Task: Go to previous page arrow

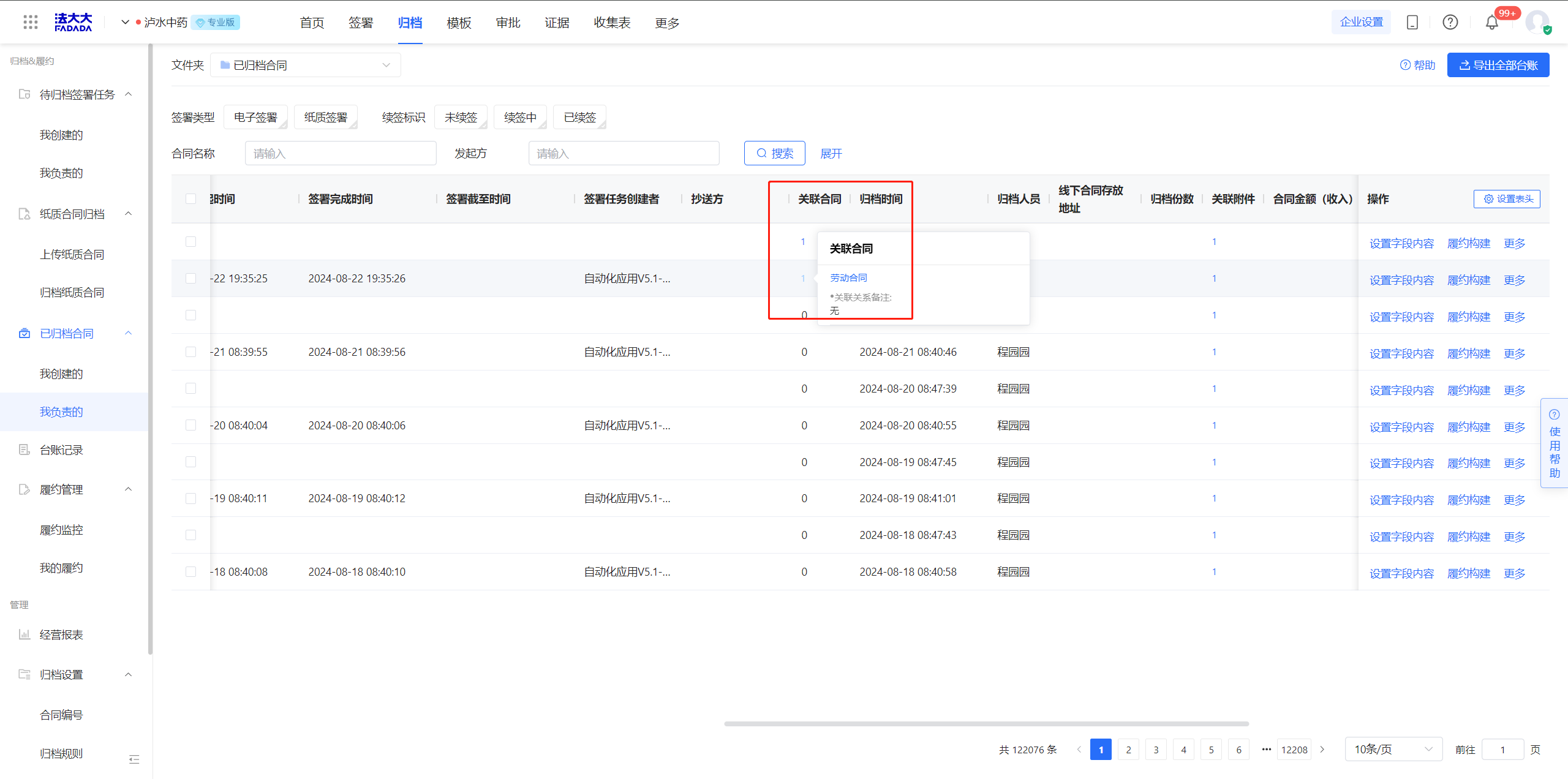Action: coord(1079,750)
